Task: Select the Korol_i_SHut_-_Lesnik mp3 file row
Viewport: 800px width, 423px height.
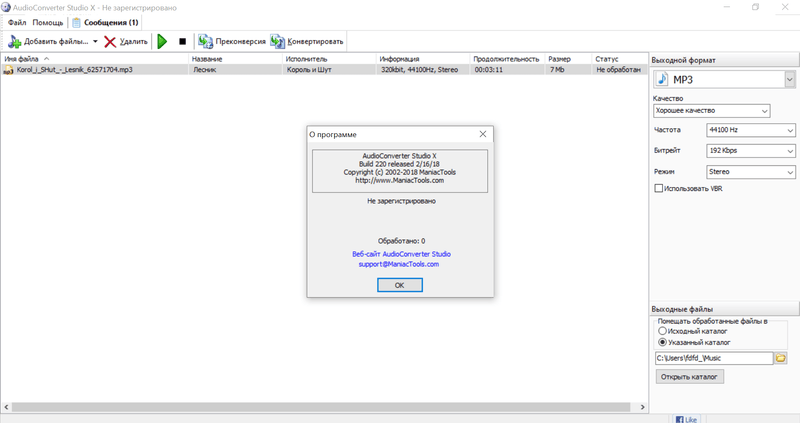Action: pyautogui.click(x=324, y=70)
